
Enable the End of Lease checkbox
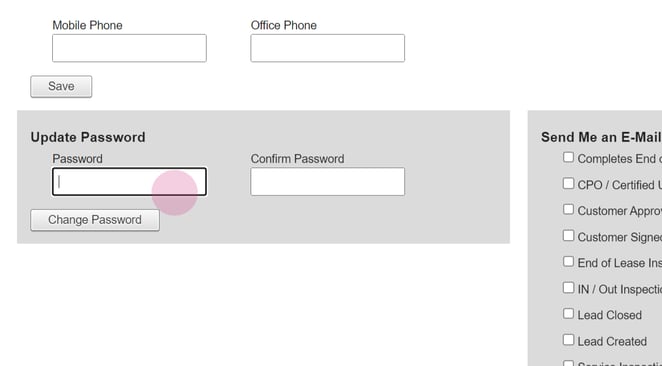pos(568,262)
